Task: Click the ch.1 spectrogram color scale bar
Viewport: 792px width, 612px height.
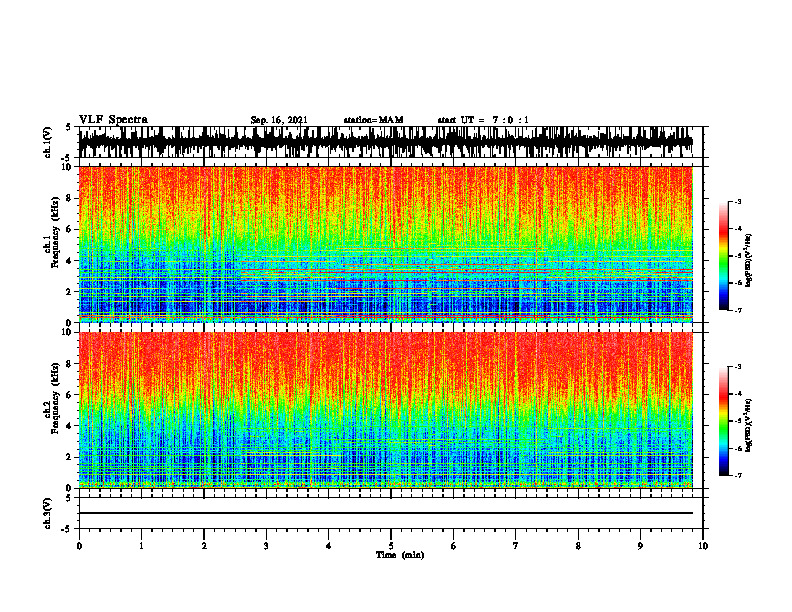Action: pyautogui.click(x=724, y=256)
